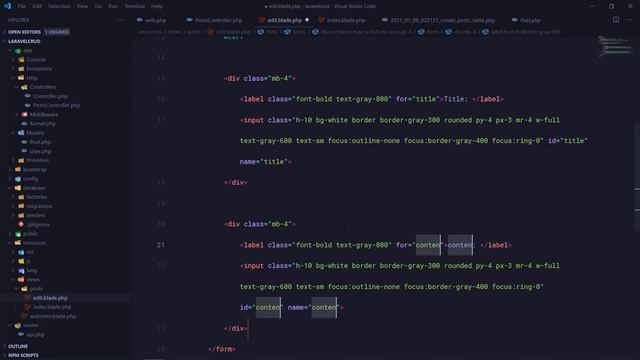Screen dimensions: 640x360
Task: Click the html breadcrumb segment
Action: pos(268,32)
